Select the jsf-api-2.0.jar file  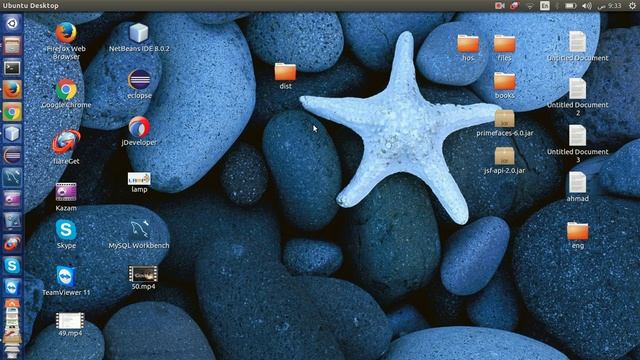coord(504,156)
